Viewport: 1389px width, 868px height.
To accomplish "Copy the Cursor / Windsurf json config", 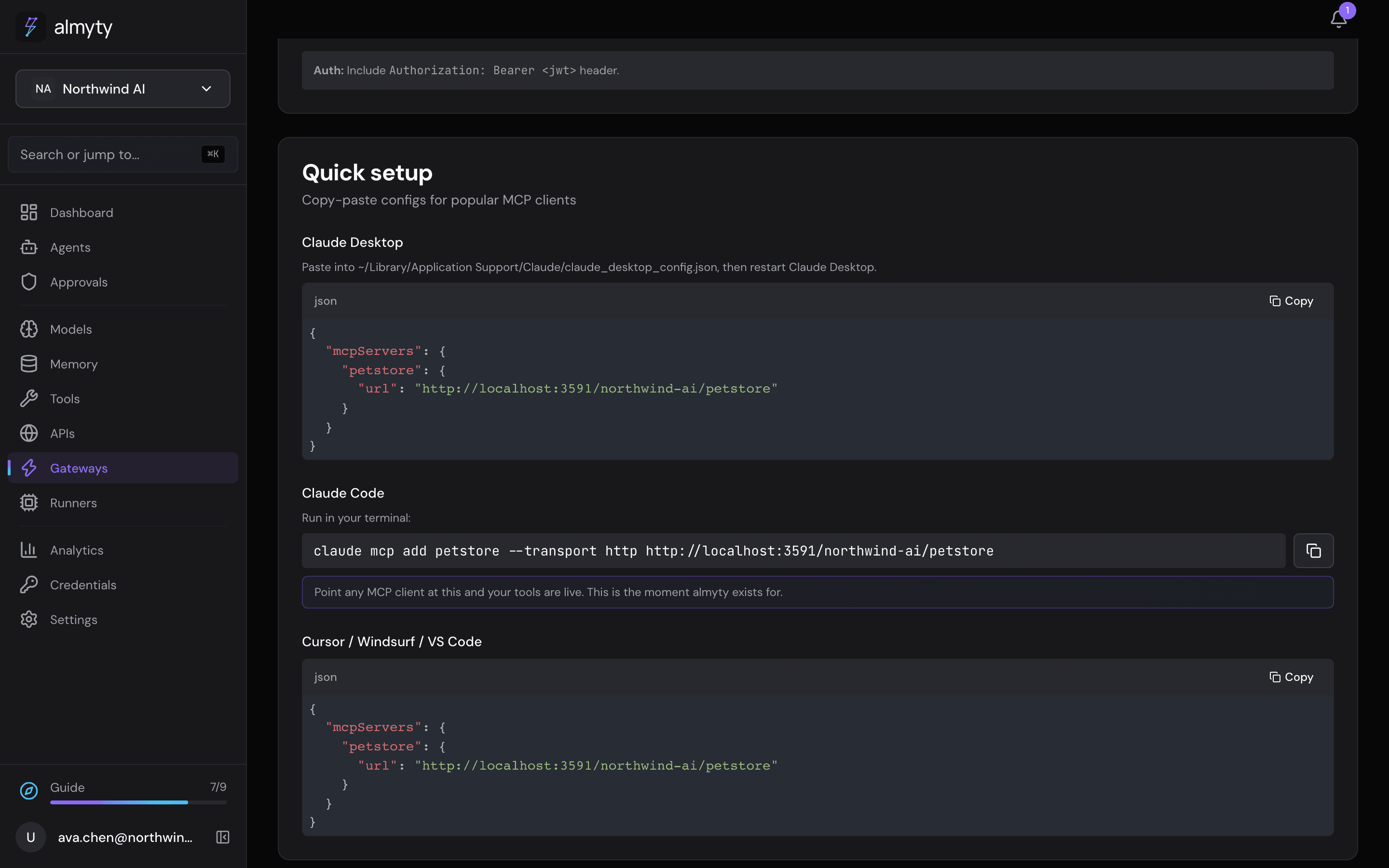I will (x=1291, y=677).
